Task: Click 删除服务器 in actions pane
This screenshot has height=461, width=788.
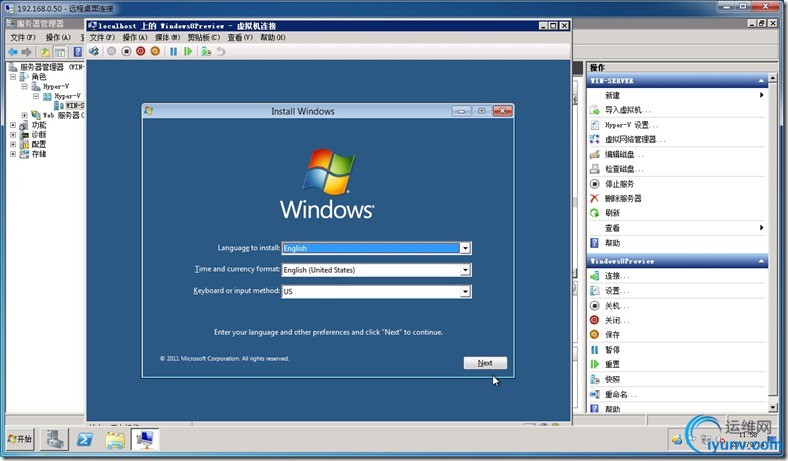Action: (x=623, y=199)
